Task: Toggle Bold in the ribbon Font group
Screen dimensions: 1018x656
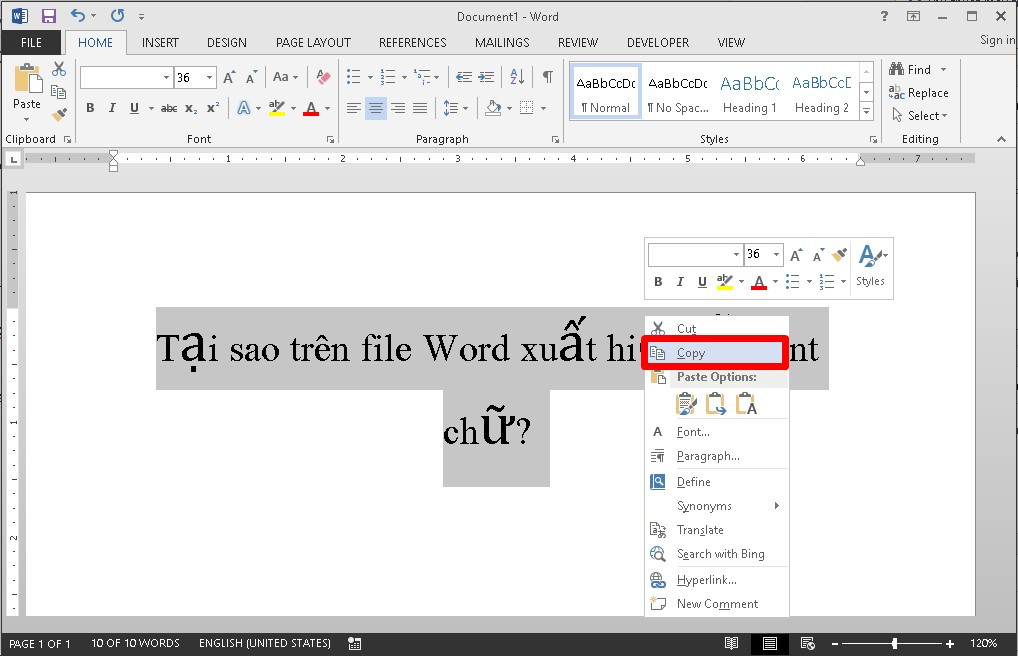Action: pyautogui.click(x=90, y=108)
